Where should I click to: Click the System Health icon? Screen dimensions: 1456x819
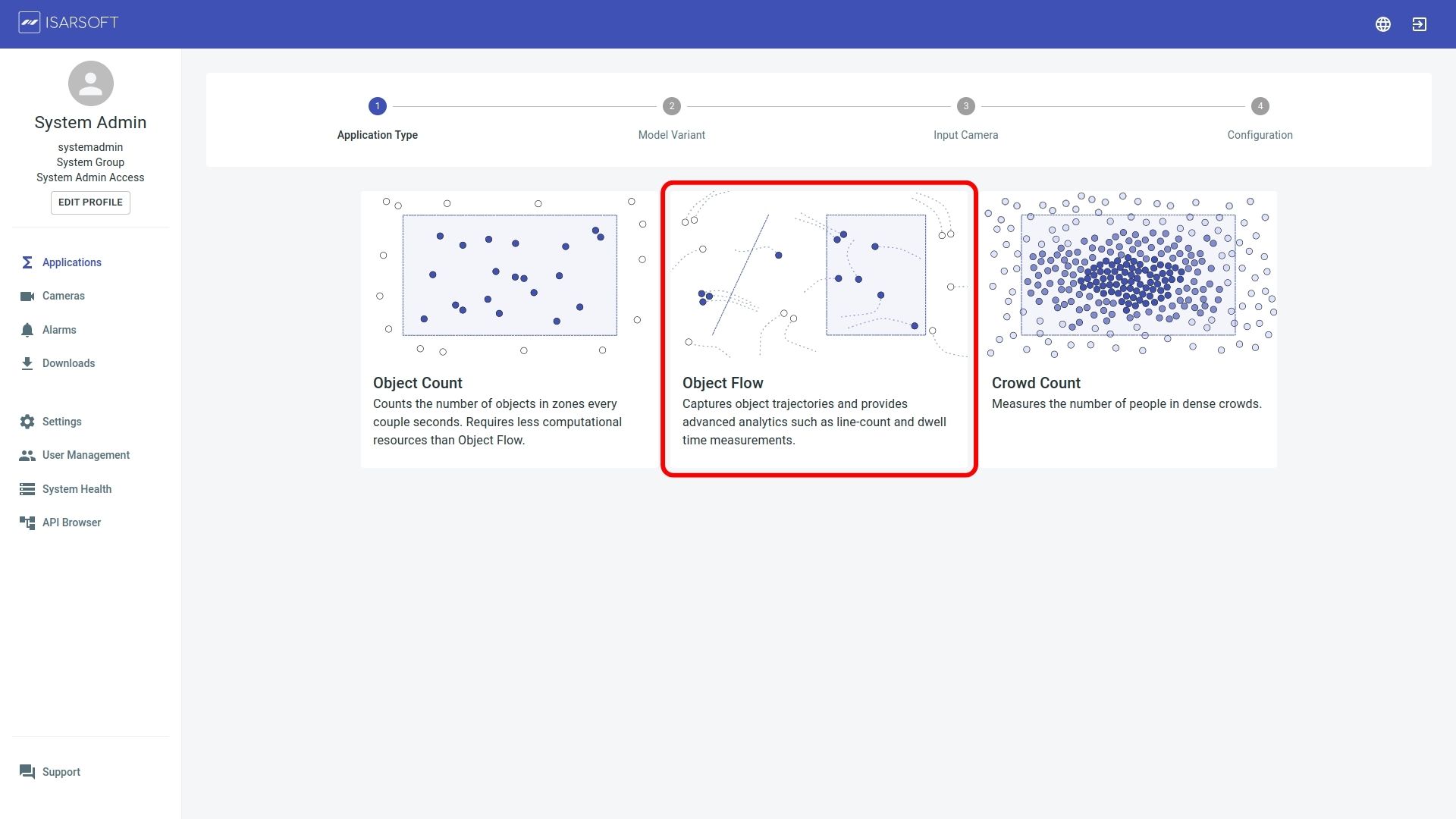[x=27, y=489]
